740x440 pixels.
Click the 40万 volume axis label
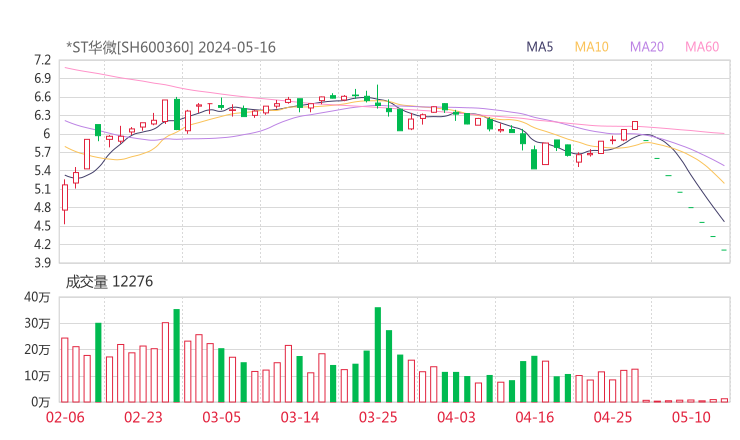pyautogui.click(x=40, y=297)
